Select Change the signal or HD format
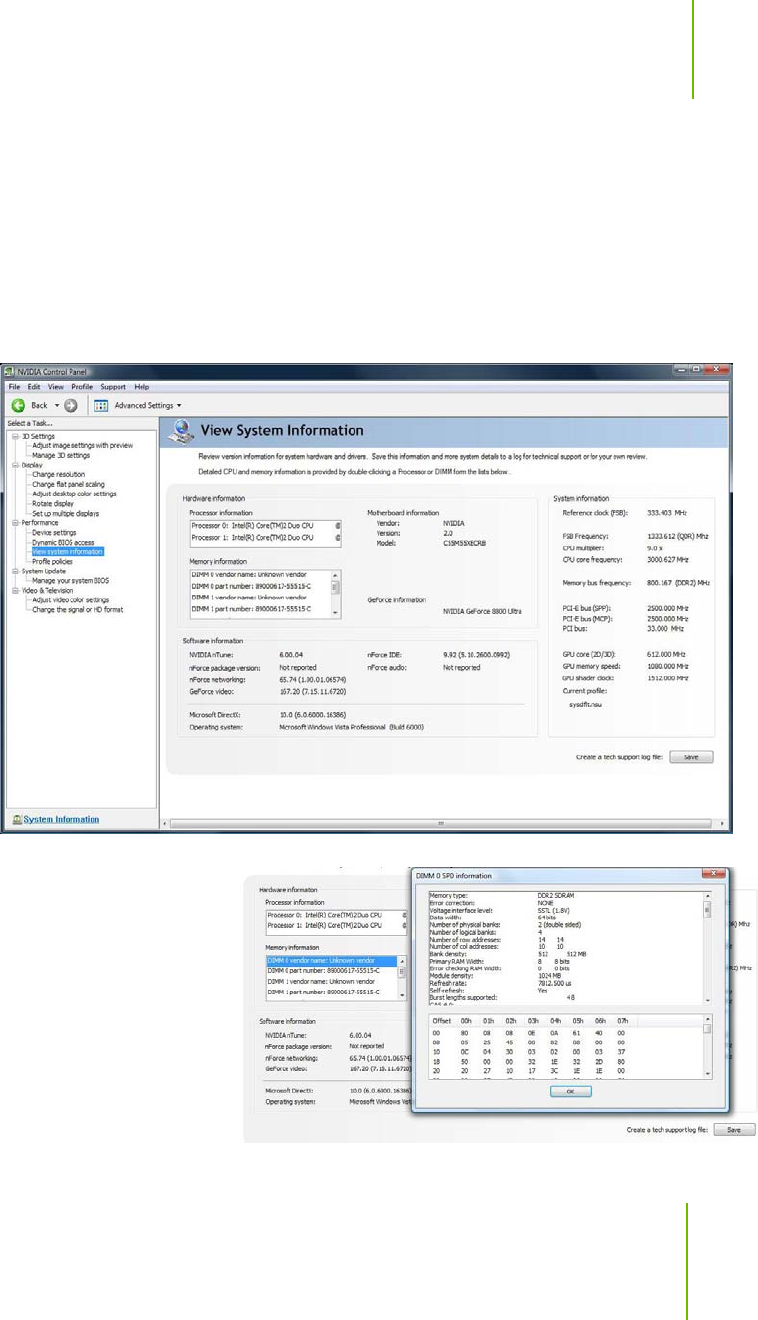Image resolution: width=758 pixels, height=1320 pixels. tap(78, 609)
